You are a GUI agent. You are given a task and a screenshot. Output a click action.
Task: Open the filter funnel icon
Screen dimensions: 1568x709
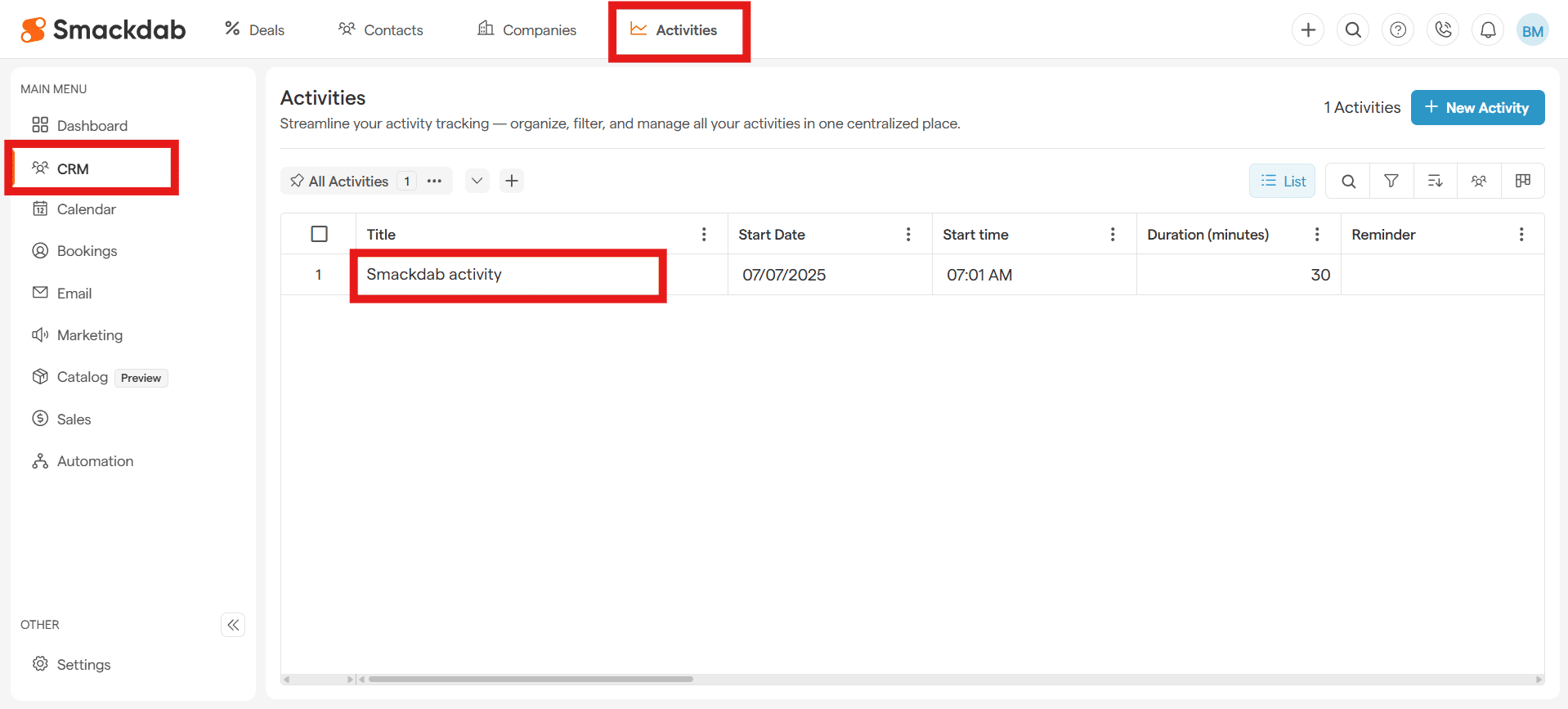tap(1391, 181)
